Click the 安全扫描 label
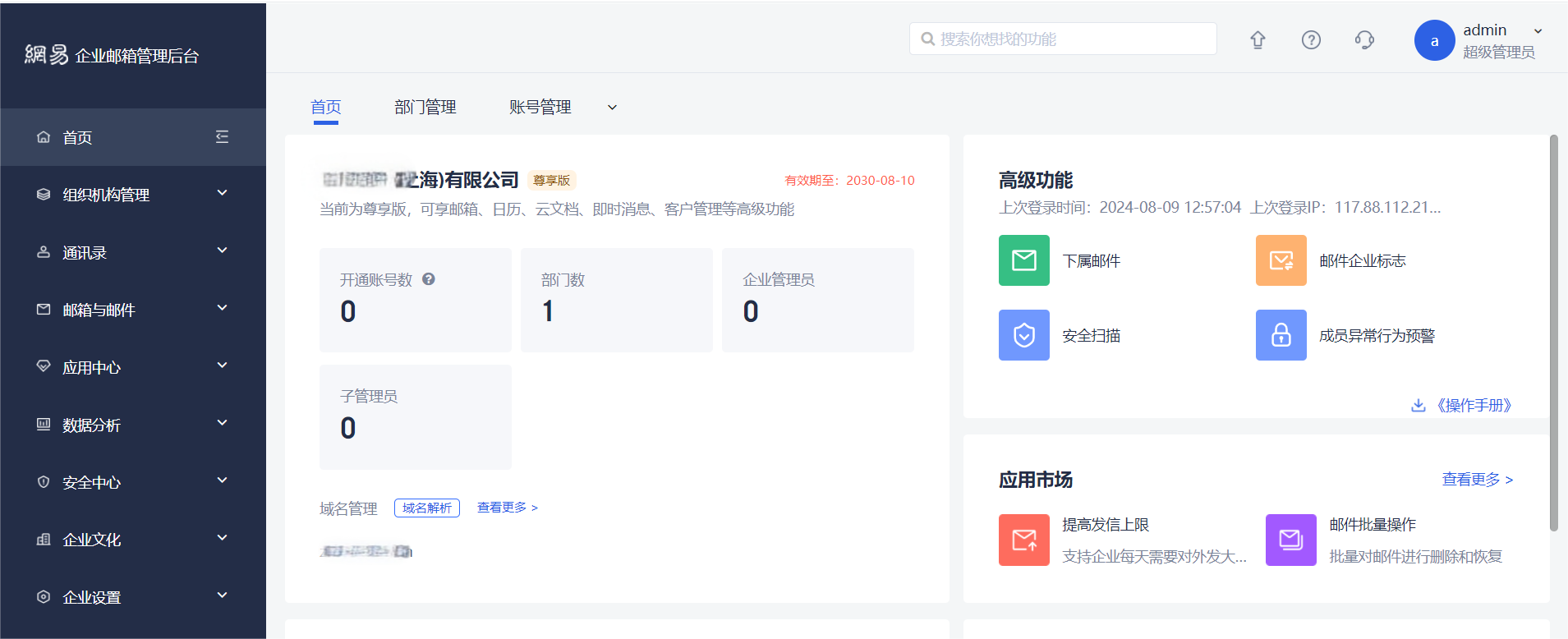Screen dimensions: 1568x639 click(x=1092, y=335)
